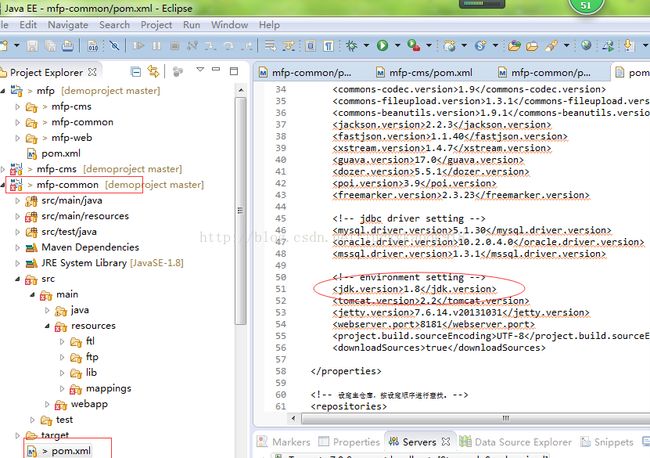This screenshot has width=650, height=458.
Task: Click the Disconnect debug icon
Action: 192,45
